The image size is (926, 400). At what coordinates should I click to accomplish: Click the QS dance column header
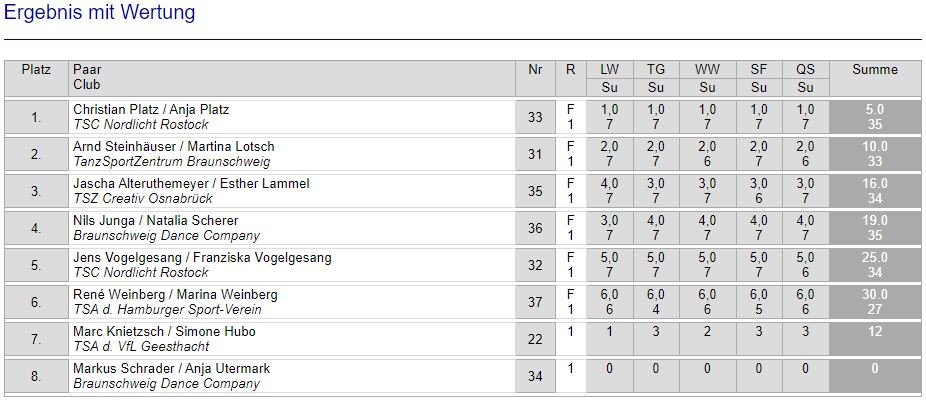805,70
